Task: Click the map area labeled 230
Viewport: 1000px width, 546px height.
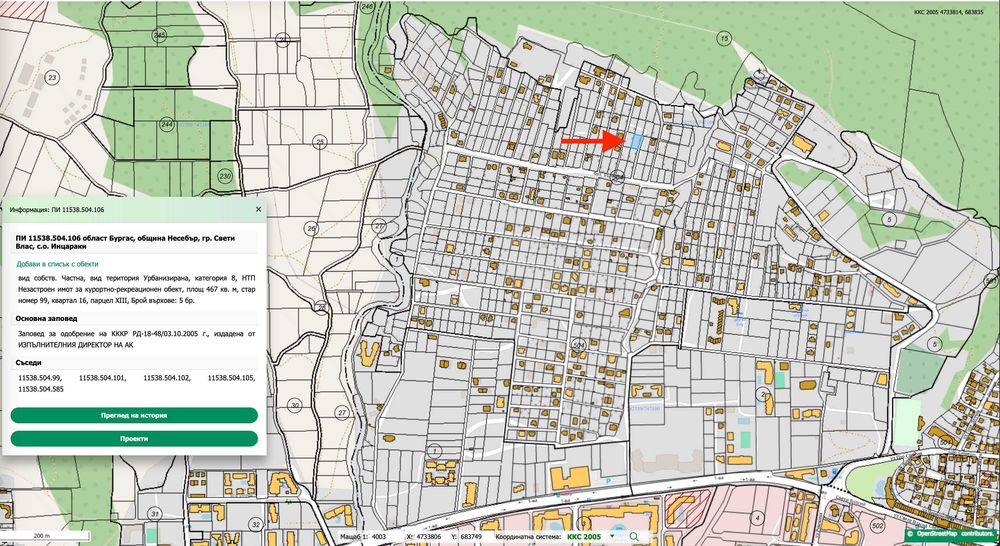Action: point(224,175)
